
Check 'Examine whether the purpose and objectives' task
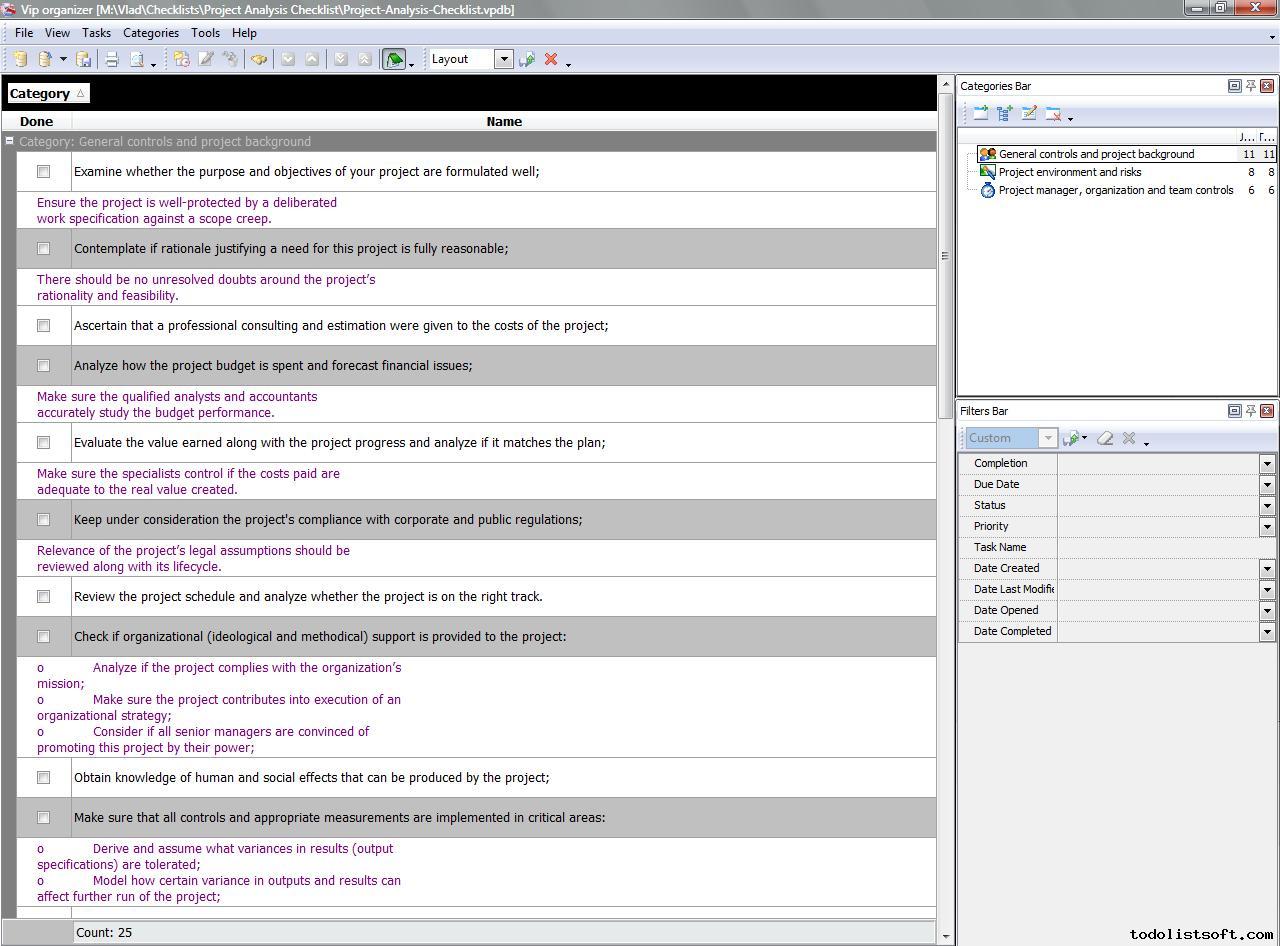click(43, 172)
